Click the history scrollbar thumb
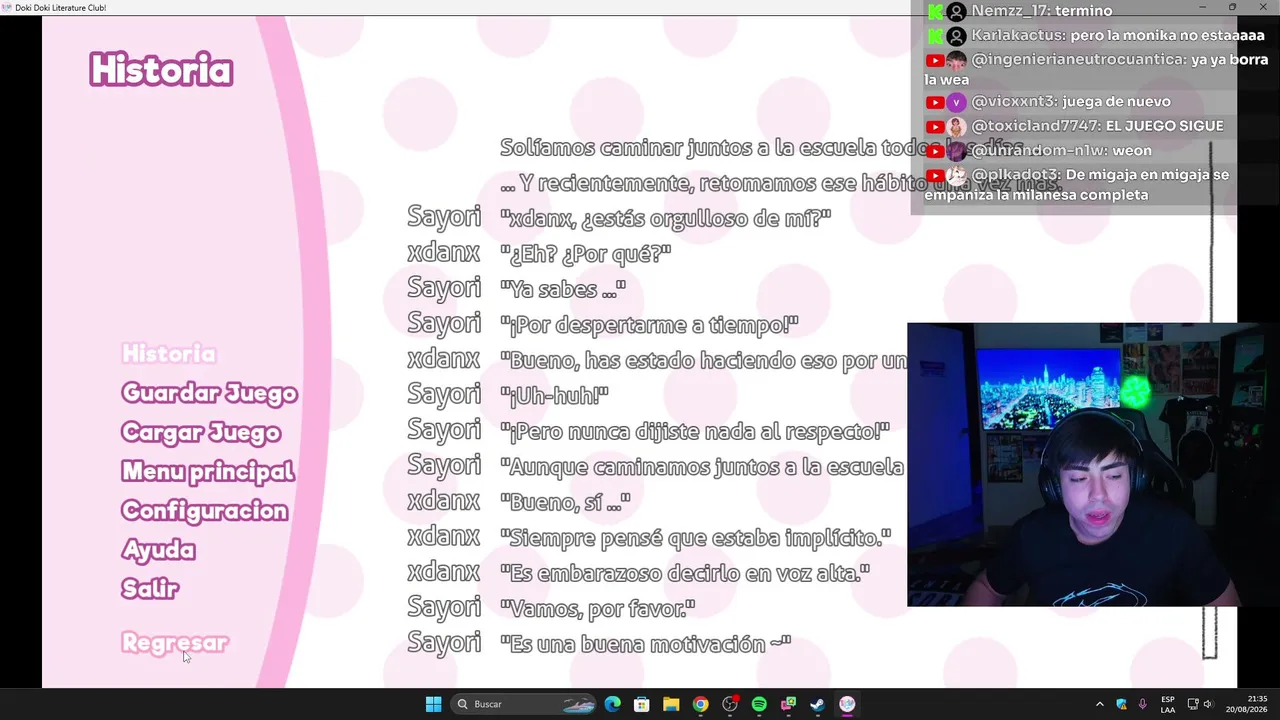1280x720 pixels. tap(1210, 632)
